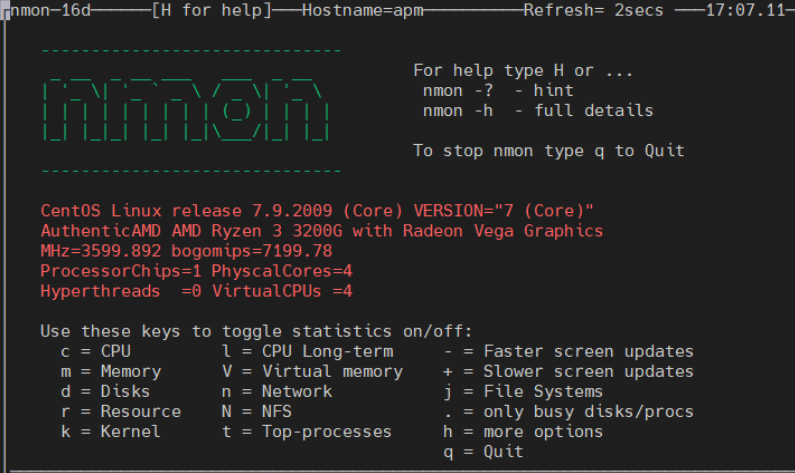Click the green nmon ASCII art logo

[x=186, y=110]
